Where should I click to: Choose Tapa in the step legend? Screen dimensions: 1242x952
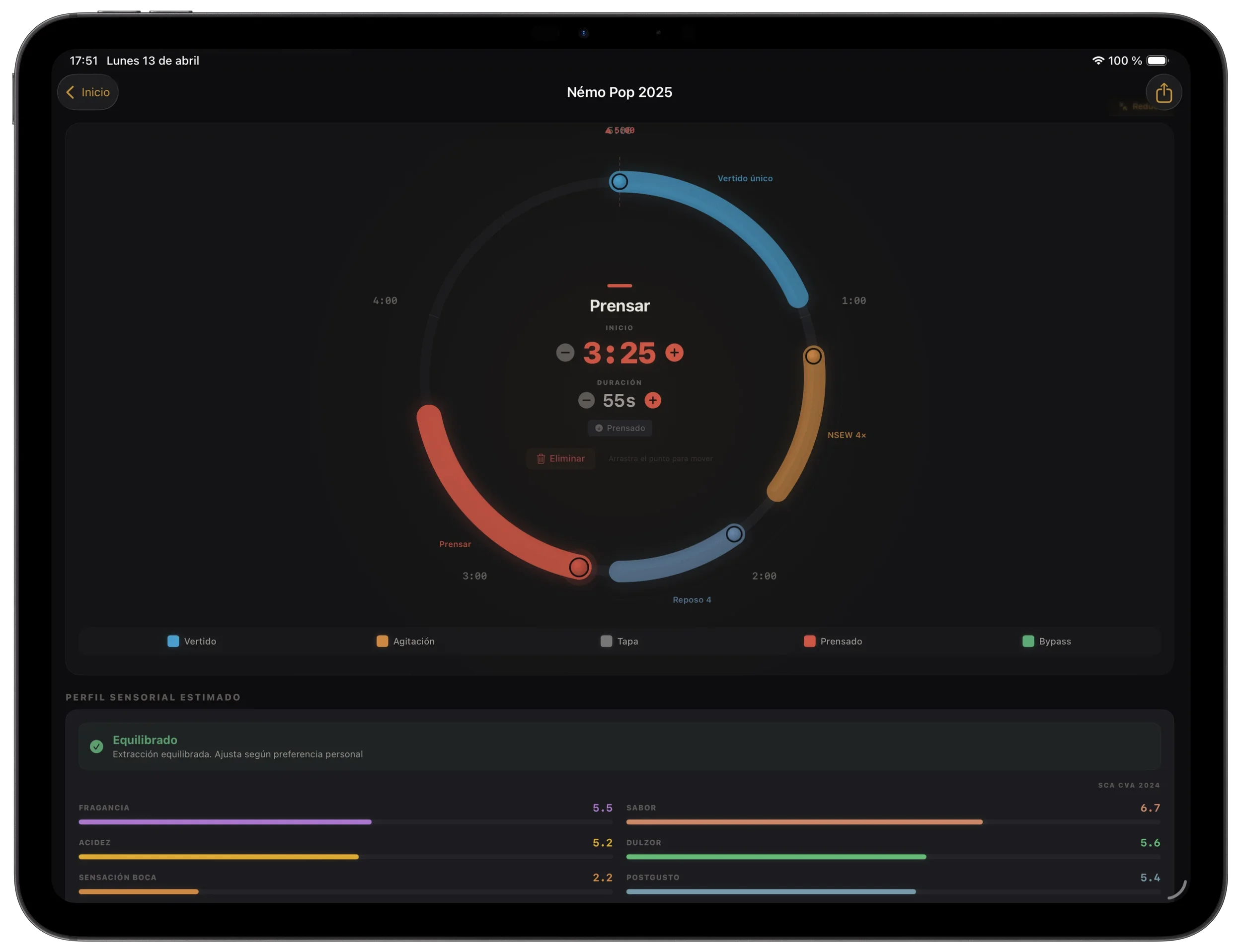pyautogui.click(x=620, y=642)
